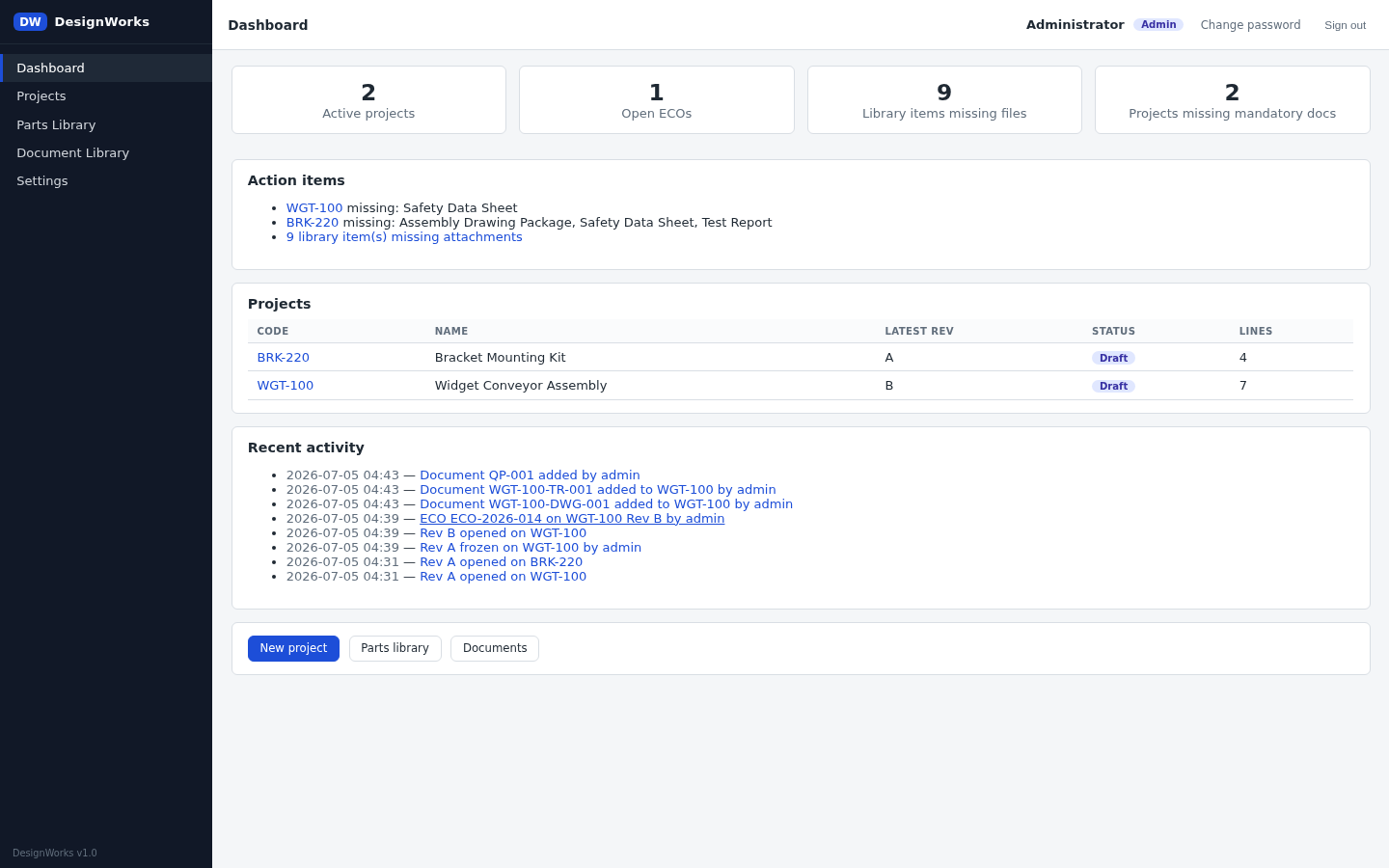Screen dimensions: 1389x868
Task: Sign out of the application
Action: coord(1345,25)
